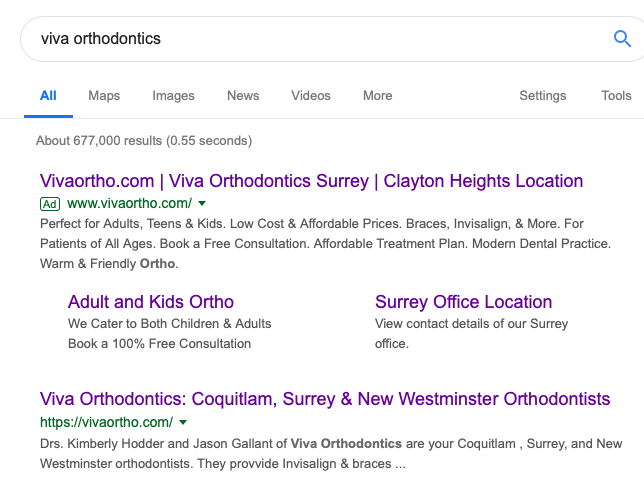Switch to the Images tab

(x=173, y=96)
